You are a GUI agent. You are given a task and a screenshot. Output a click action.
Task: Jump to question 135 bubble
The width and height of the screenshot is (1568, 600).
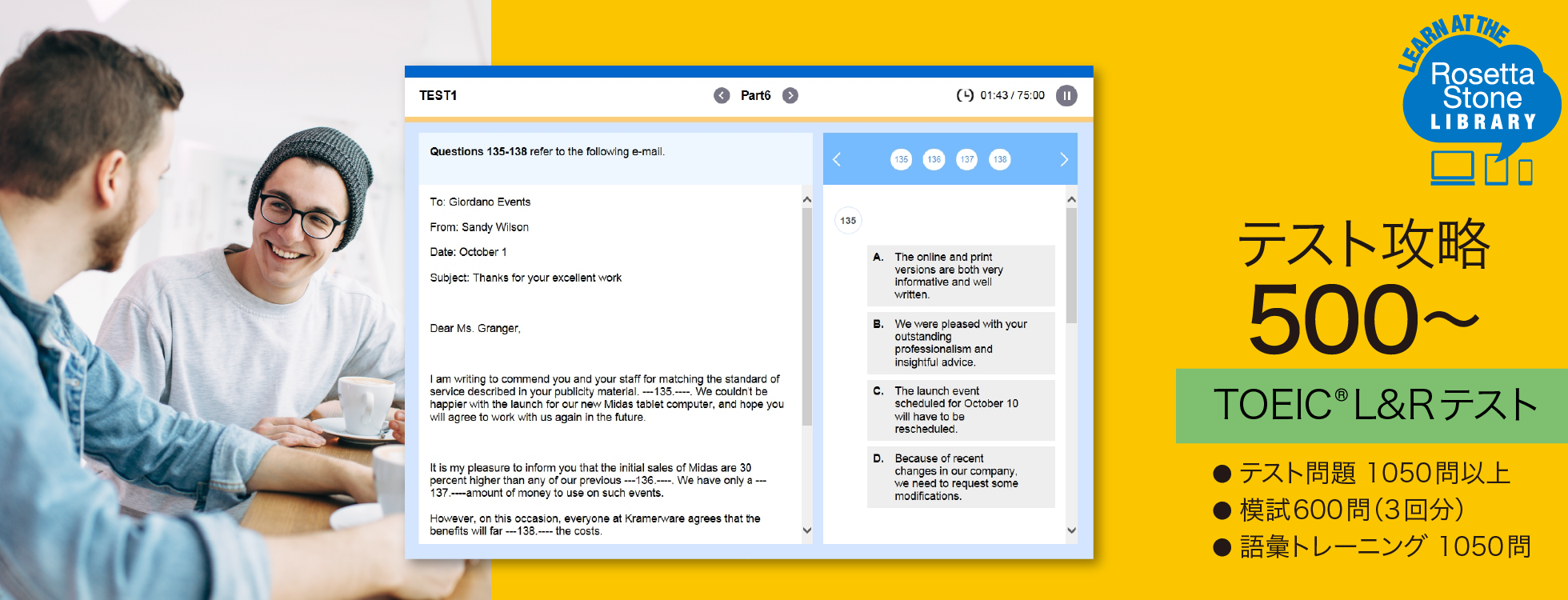tap(901, 159)
